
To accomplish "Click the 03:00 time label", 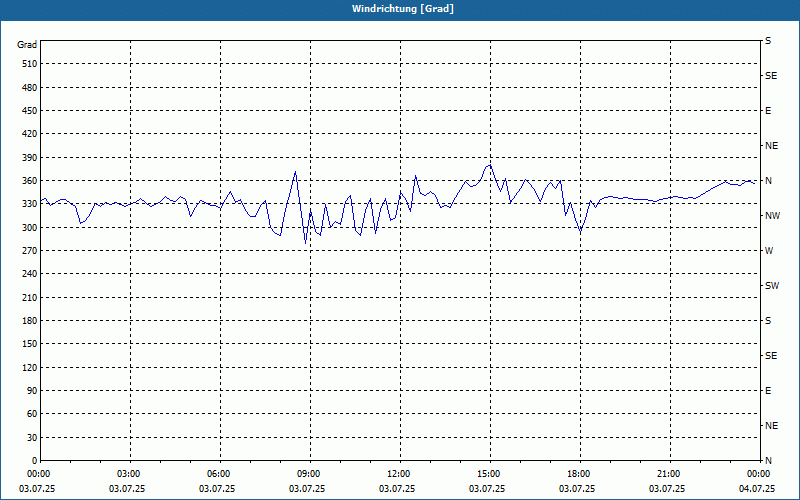I will coord(129,474).
